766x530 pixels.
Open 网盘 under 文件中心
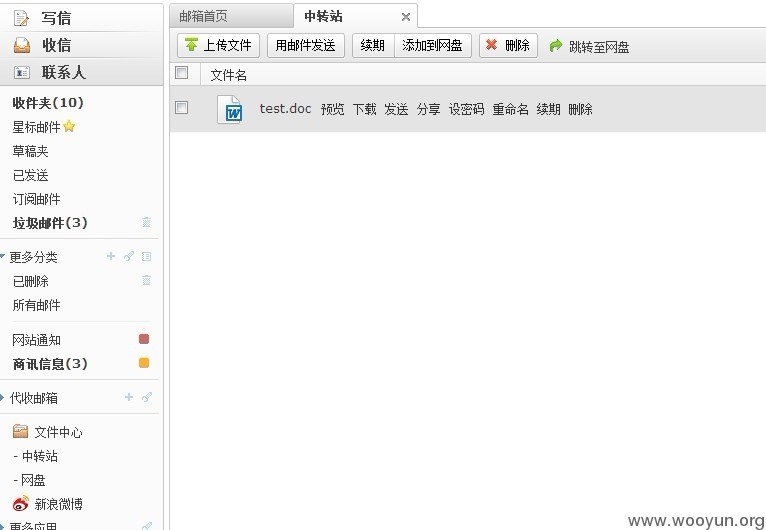tap(34, 480)
